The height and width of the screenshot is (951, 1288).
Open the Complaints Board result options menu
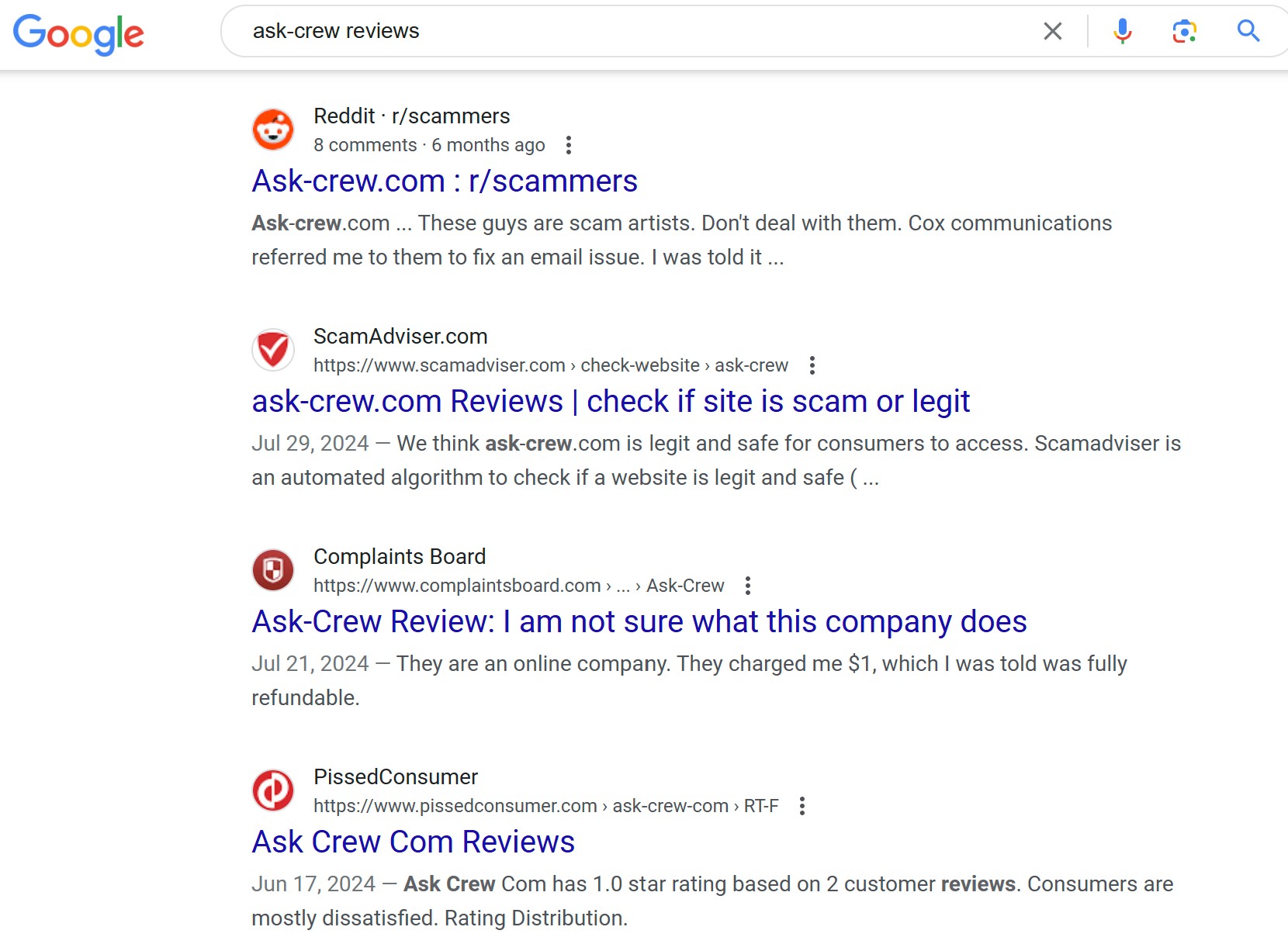[748, 586]
